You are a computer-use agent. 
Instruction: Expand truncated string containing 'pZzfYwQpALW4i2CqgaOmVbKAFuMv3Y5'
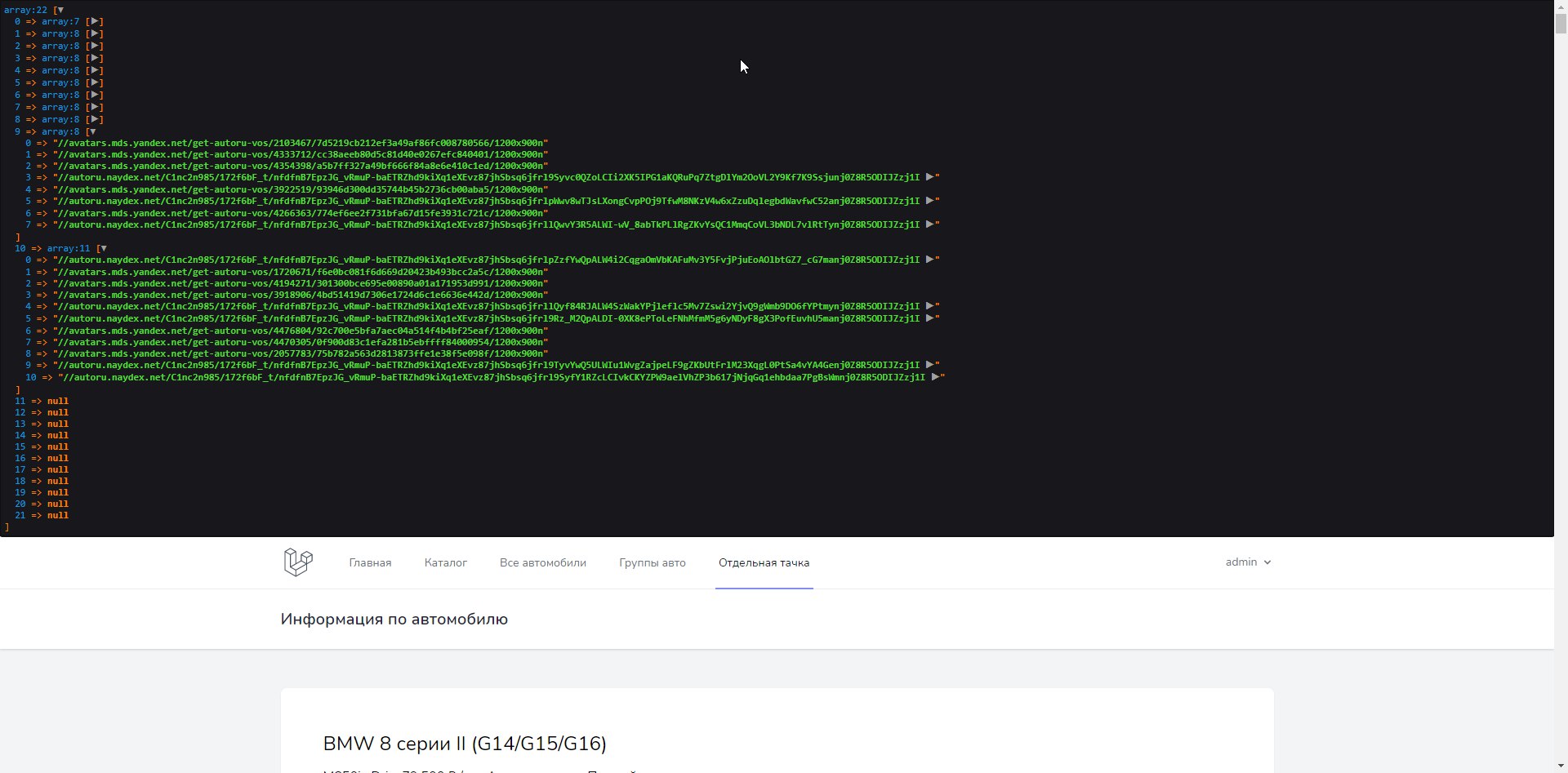coord(929,260)
